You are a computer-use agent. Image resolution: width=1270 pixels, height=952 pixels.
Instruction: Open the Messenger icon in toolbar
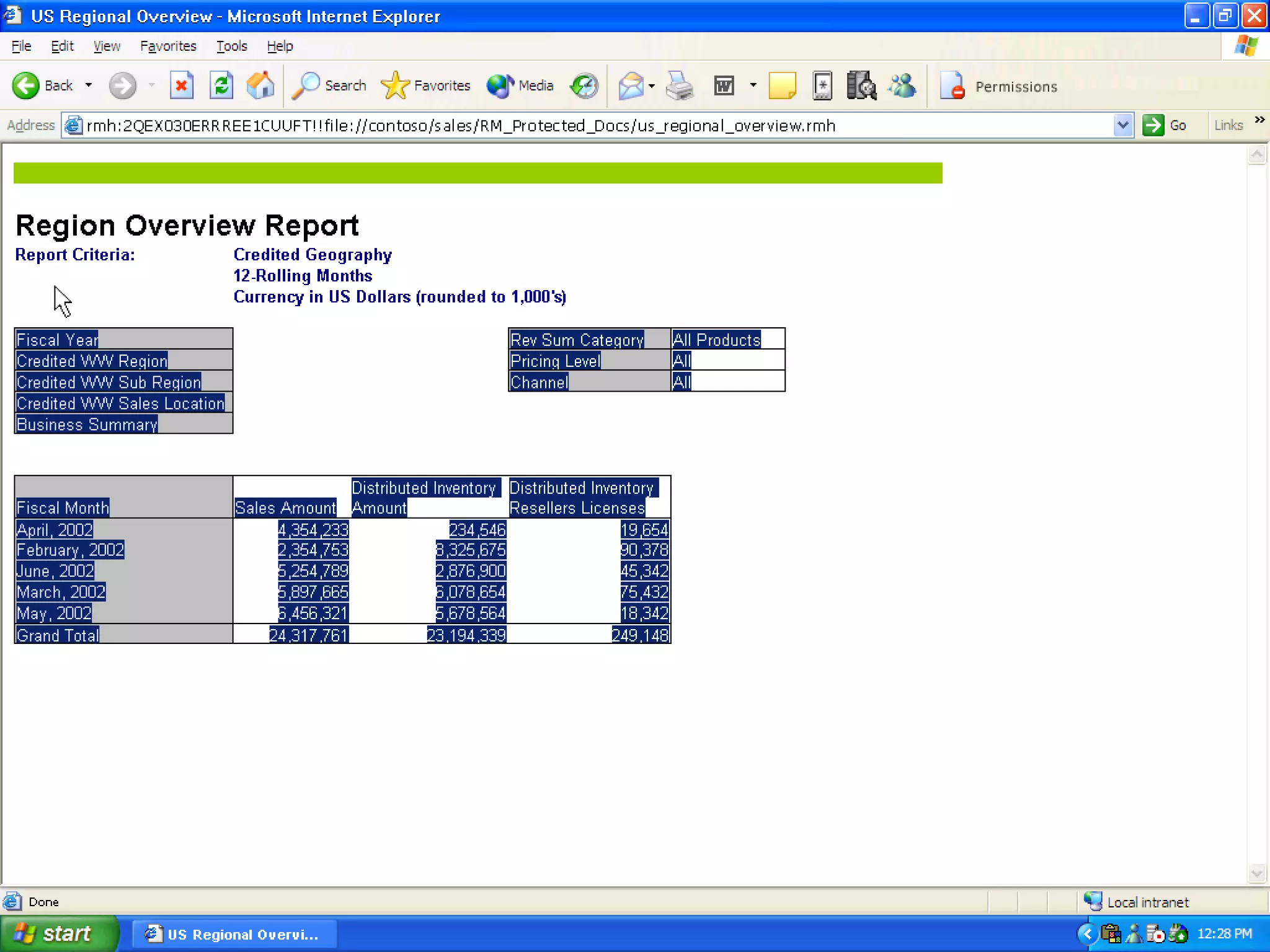click(902, 86)
